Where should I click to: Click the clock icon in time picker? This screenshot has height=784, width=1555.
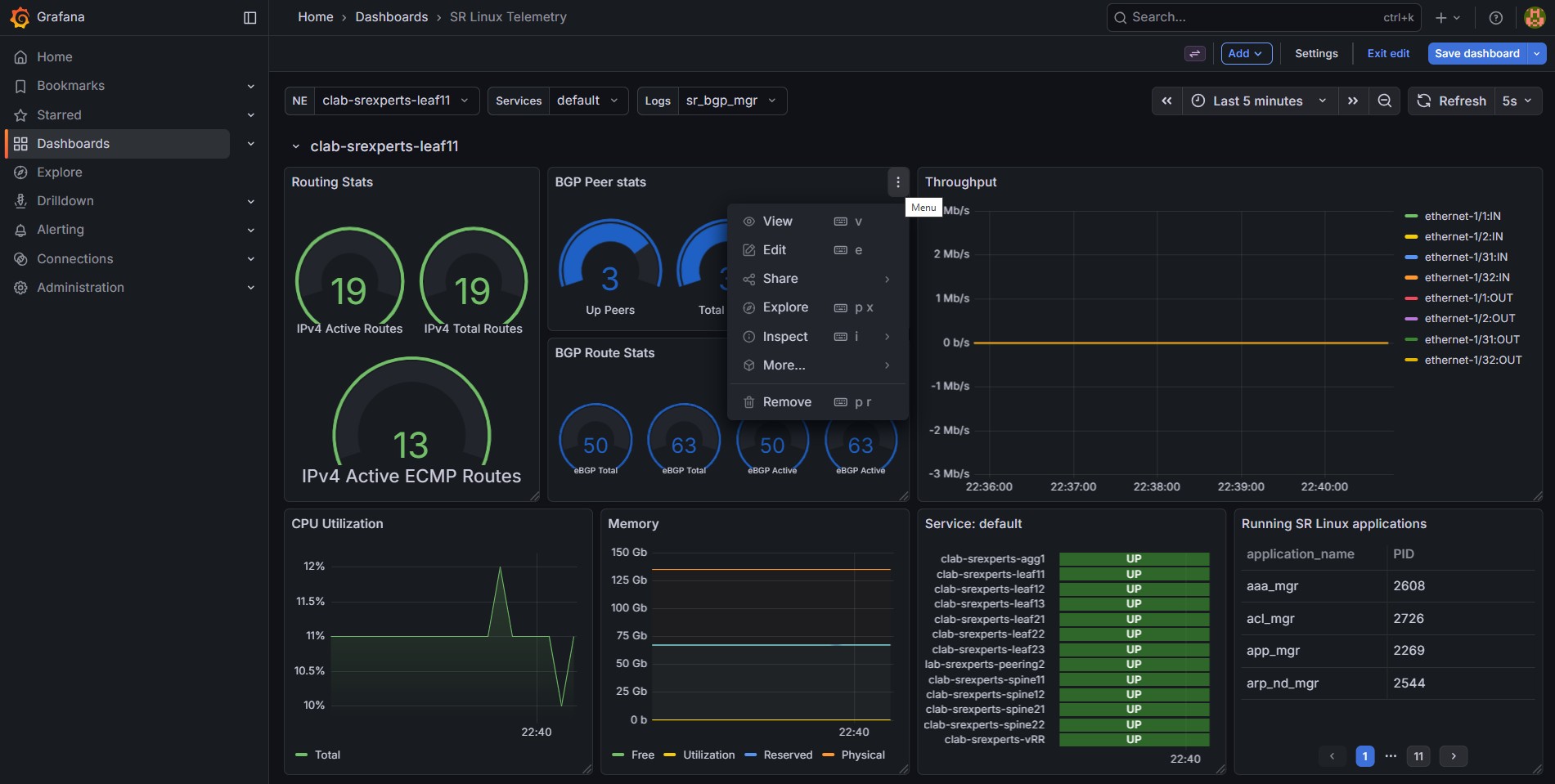tap(1198, 101)
